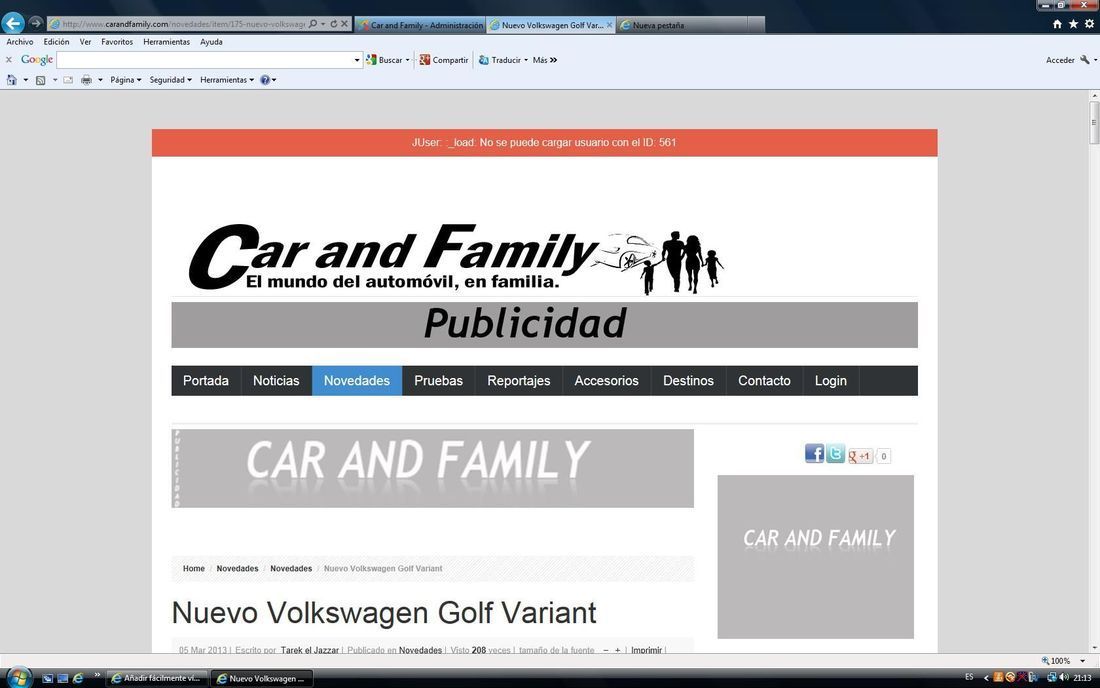Viewport: 1100px width, 688px height.
Task: Open the Favoritos menu
Action: click(117, 42)
